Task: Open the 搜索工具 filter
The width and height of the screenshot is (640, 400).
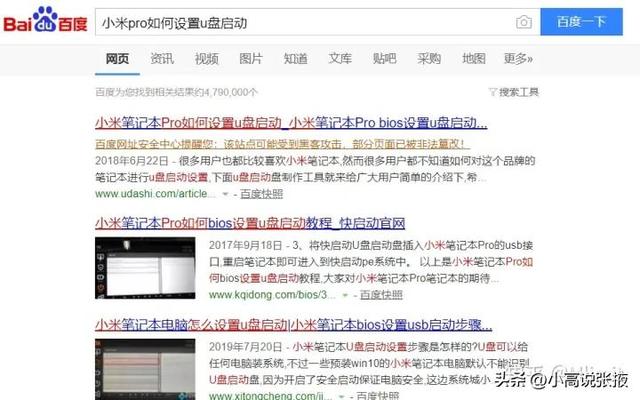Action: coord(514,92)
